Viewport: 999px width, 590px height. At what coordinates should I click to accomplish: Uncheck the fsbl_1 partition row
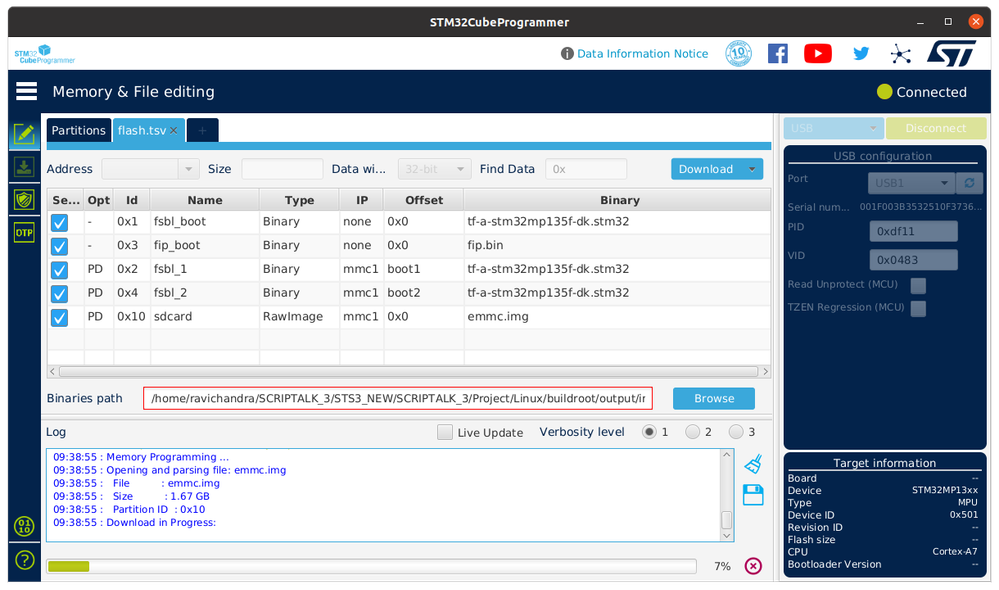click(59, 270)
